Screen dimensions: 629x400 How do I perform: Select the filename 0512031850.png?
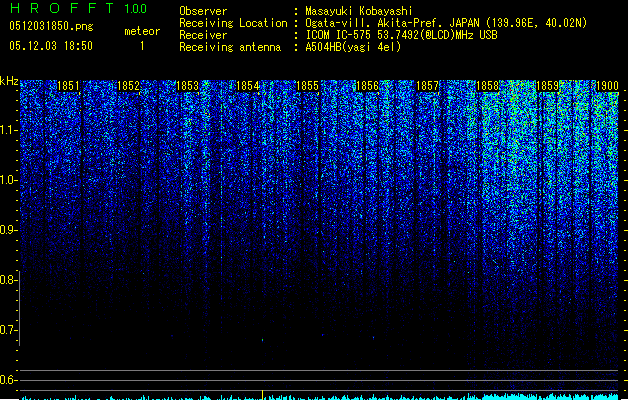click(51, 26)
